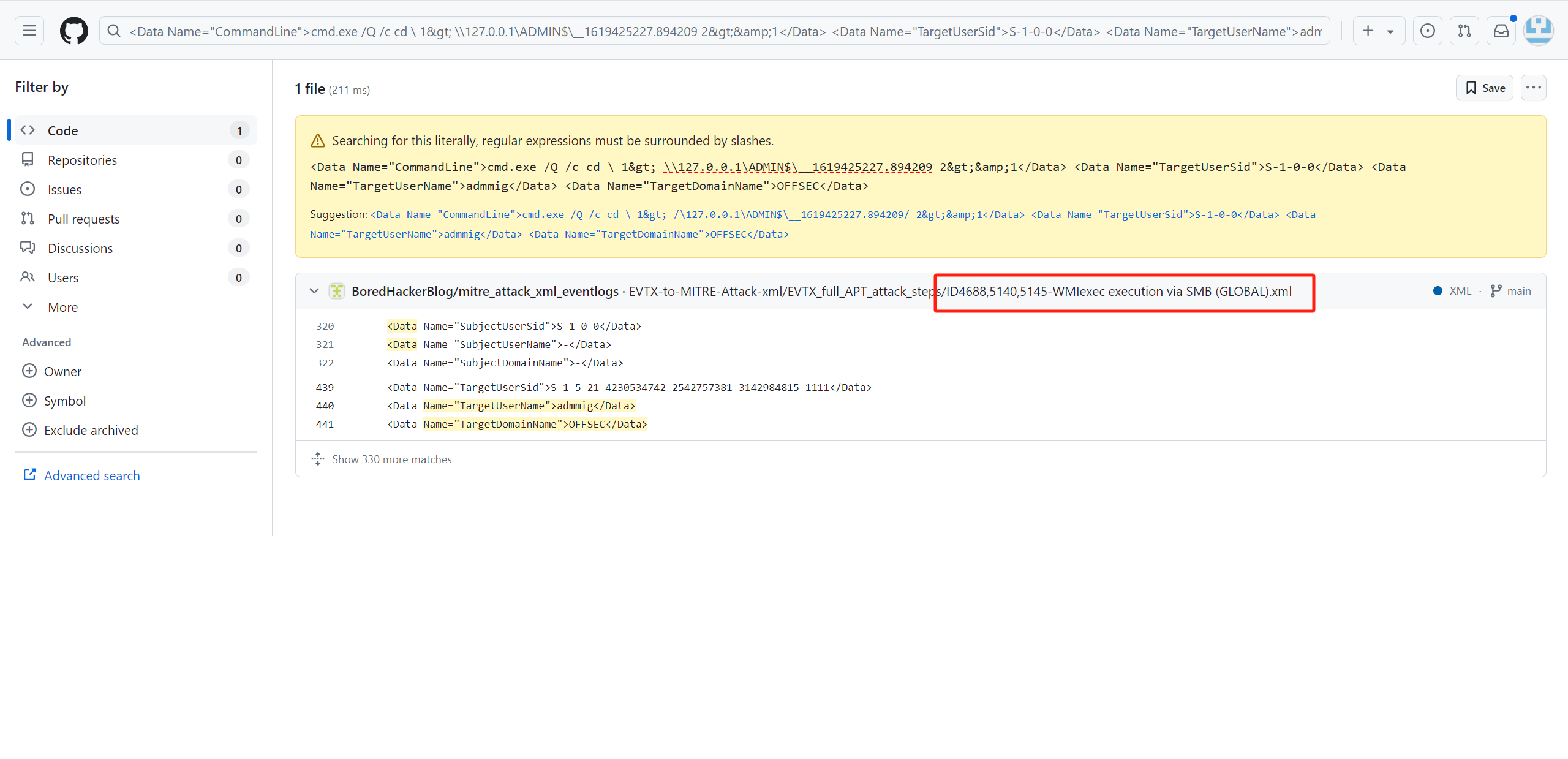Click the GitHub logo home icon
1568x759 pixels.
point(73,31)
